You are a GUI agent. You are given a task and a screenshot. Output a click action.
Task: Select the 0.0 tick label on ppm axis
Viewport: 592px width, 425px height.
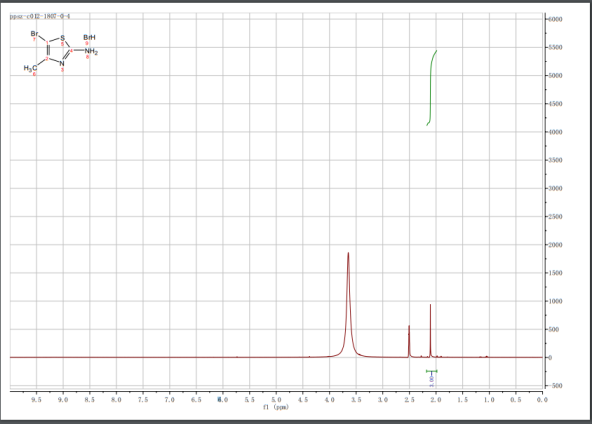[542, 400]
